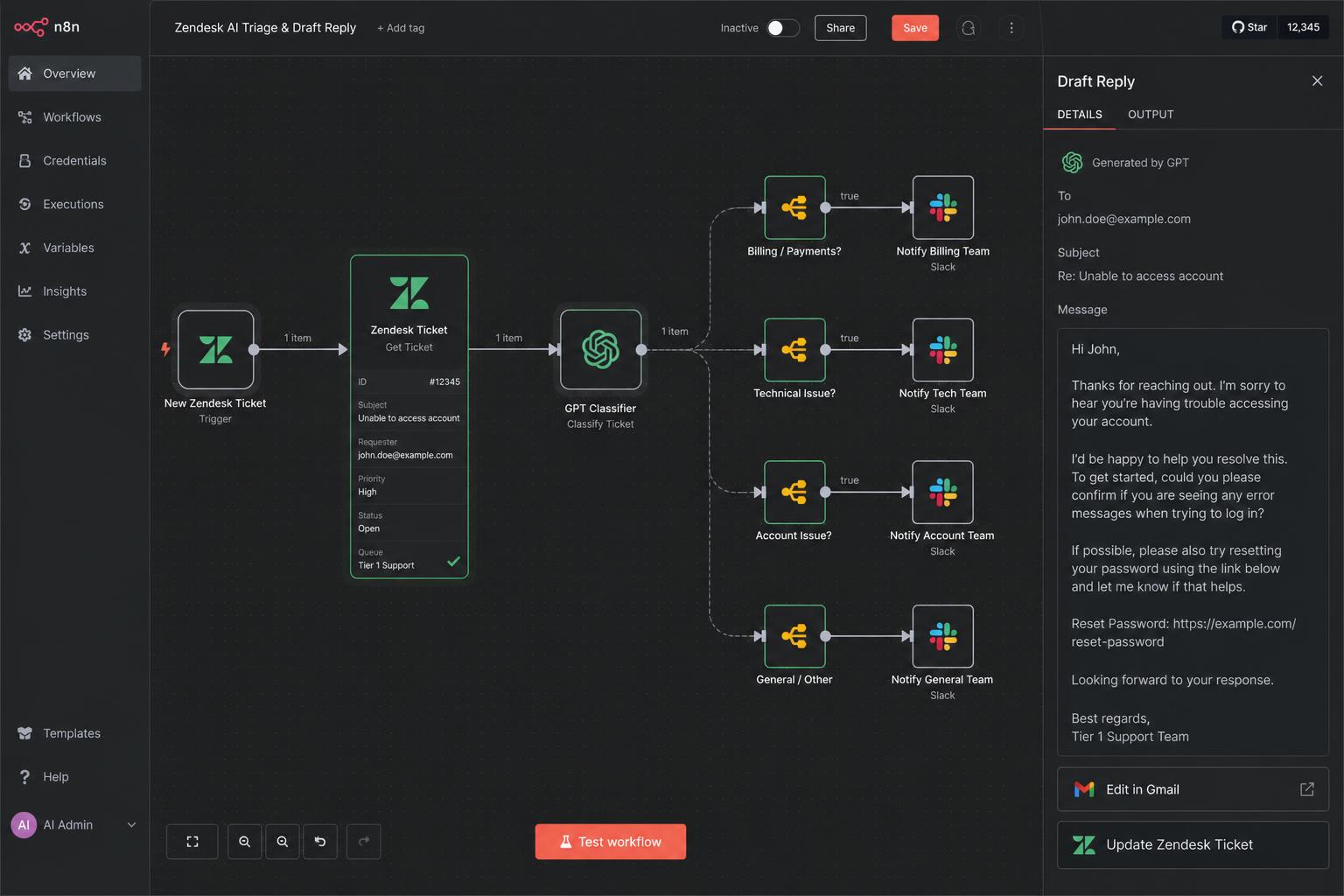Click the subject Re: Unable to access account

(x=1140, y=276)
